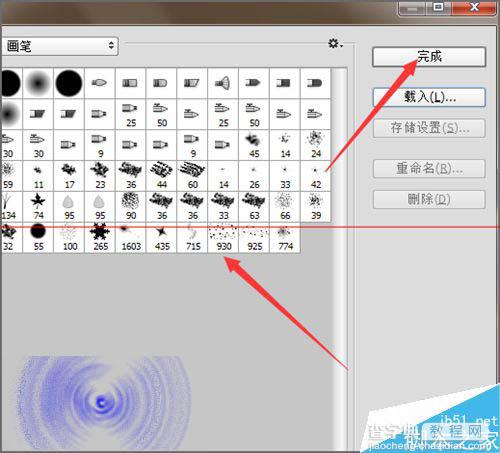Click the 重命名(R)... button

pos(429,169)
